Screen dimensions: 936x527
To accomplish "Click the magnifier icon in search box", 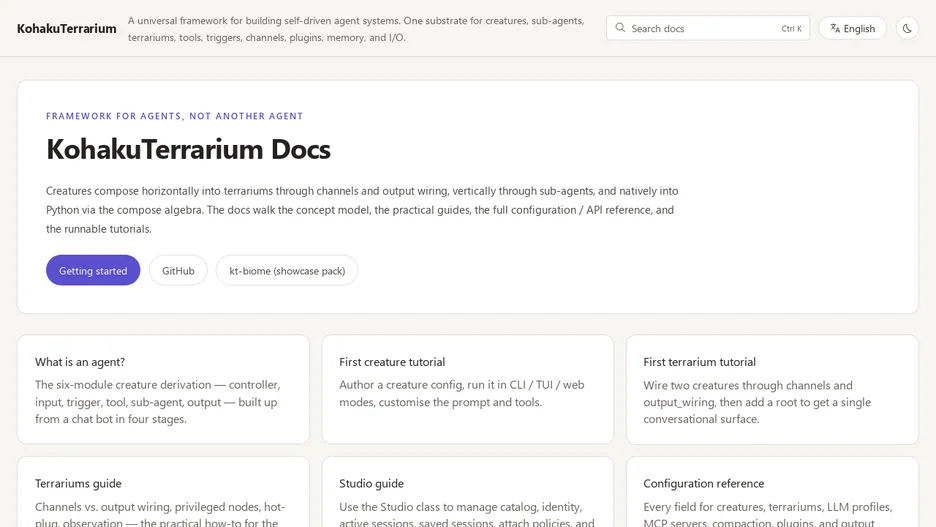I will coord(620,27).
